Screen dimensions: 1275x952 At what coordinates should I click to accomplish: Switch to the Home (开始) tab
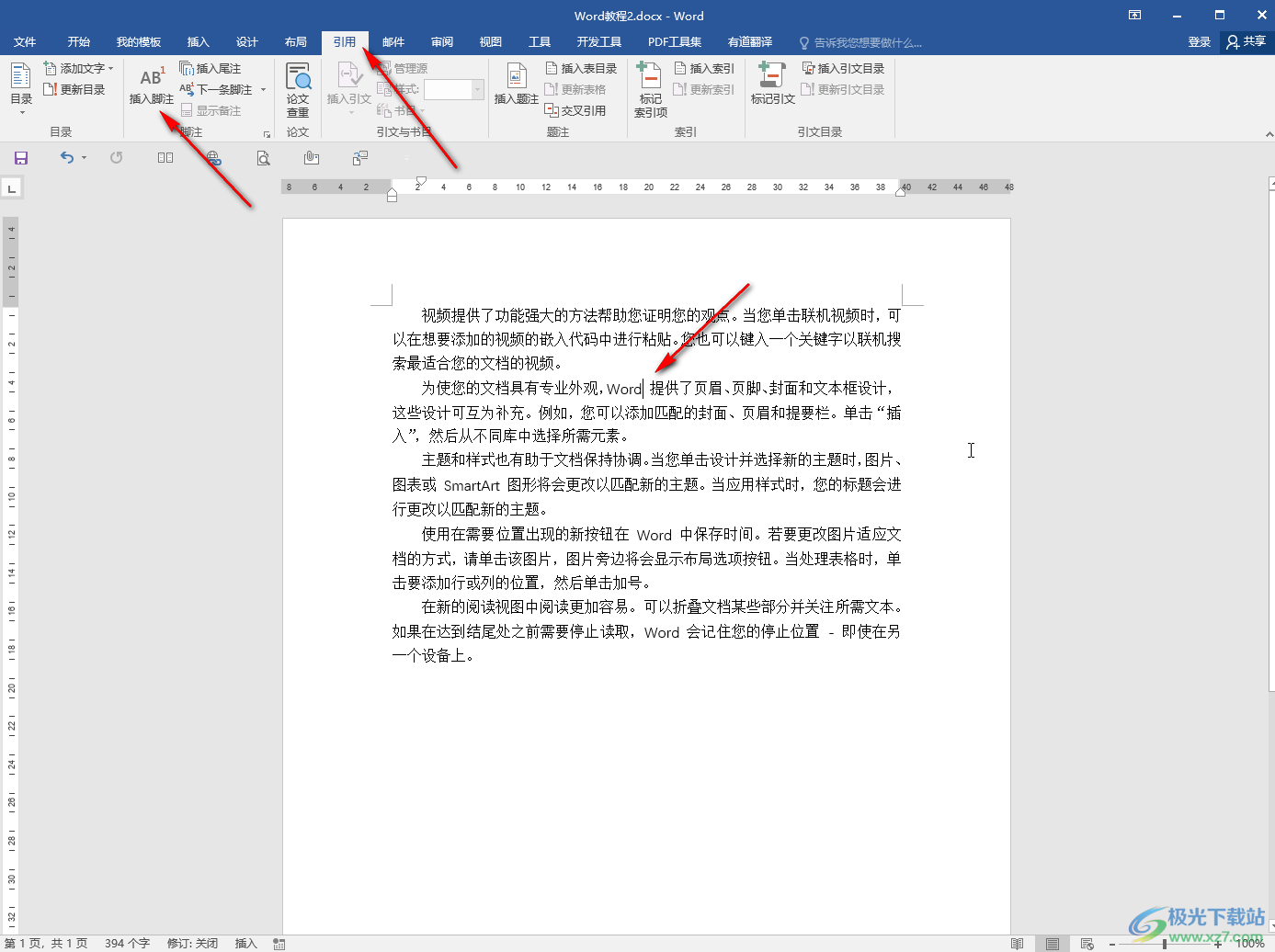click(78, 42)
